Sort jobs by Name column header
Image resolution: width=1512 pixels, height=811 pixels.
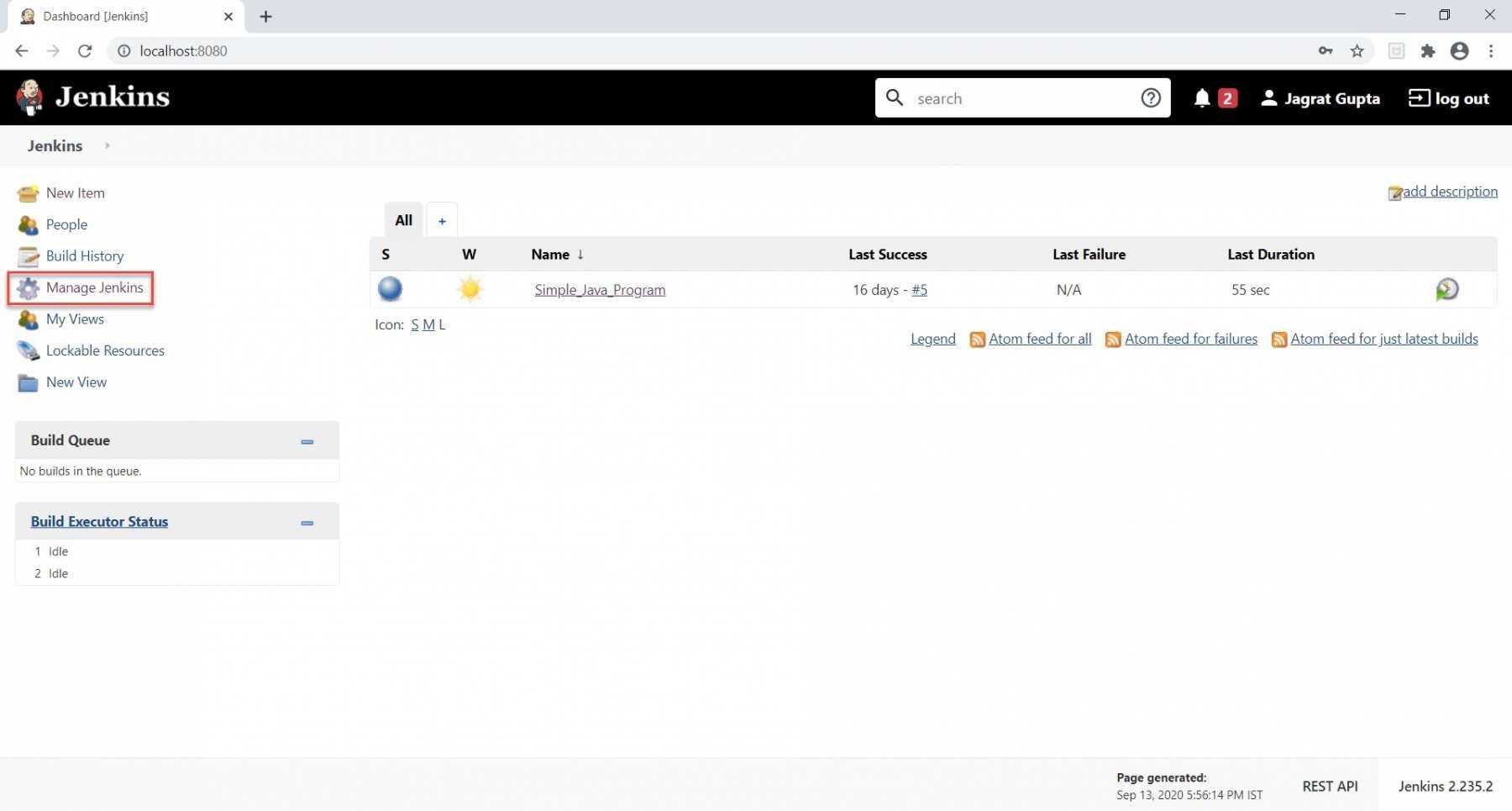pos(551,254)
